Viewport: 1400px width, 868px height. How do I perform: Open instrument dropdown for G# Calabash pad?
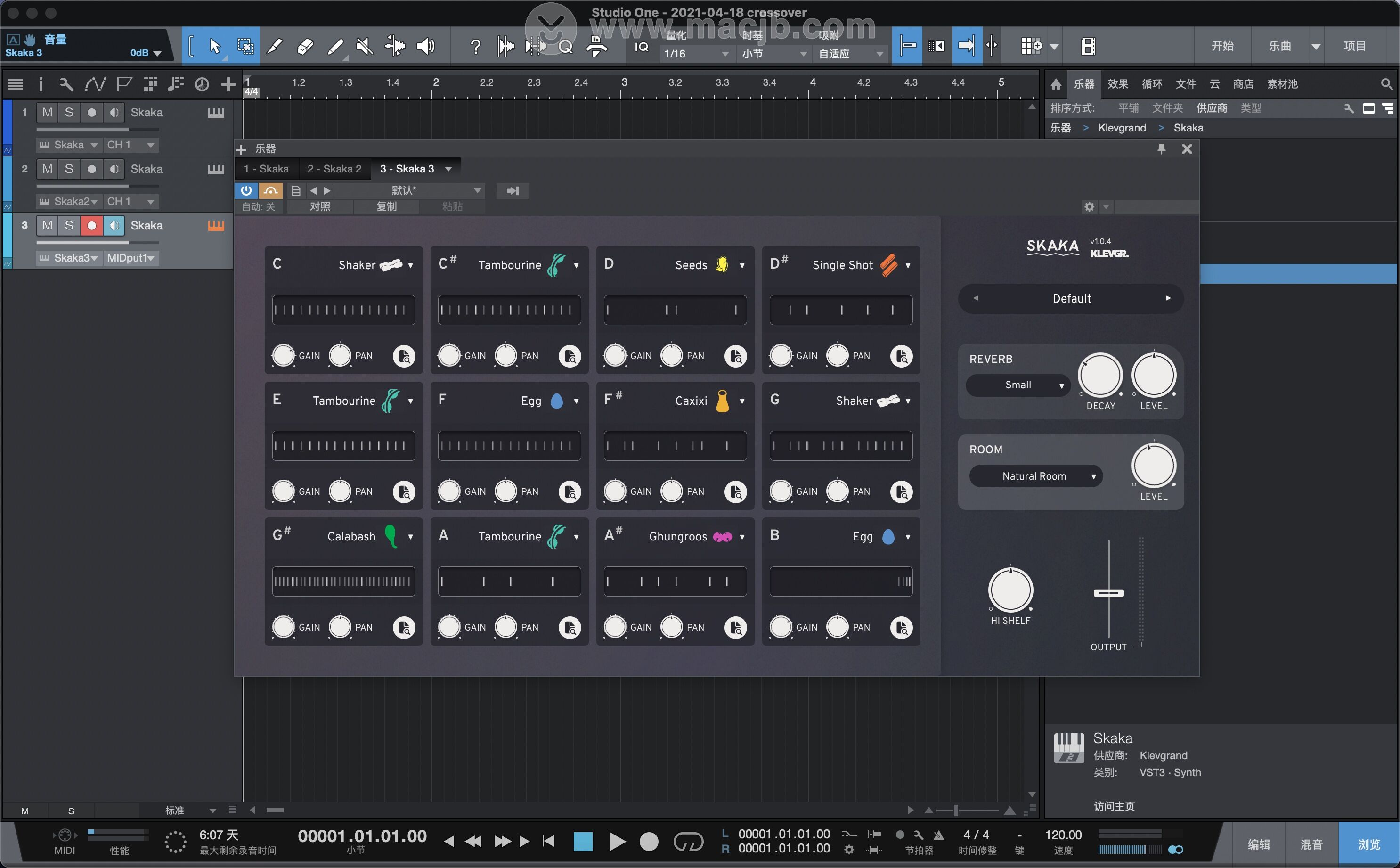410,537
